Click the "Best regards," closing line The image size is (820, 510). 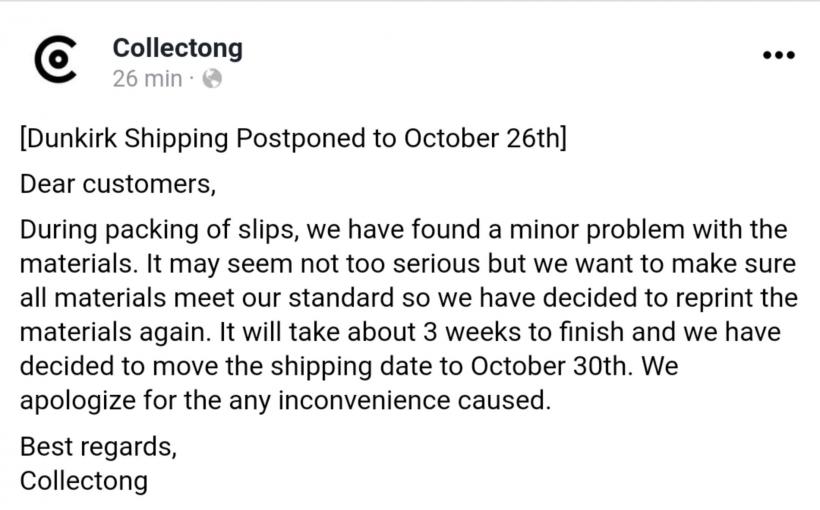[x=98, y=446]
